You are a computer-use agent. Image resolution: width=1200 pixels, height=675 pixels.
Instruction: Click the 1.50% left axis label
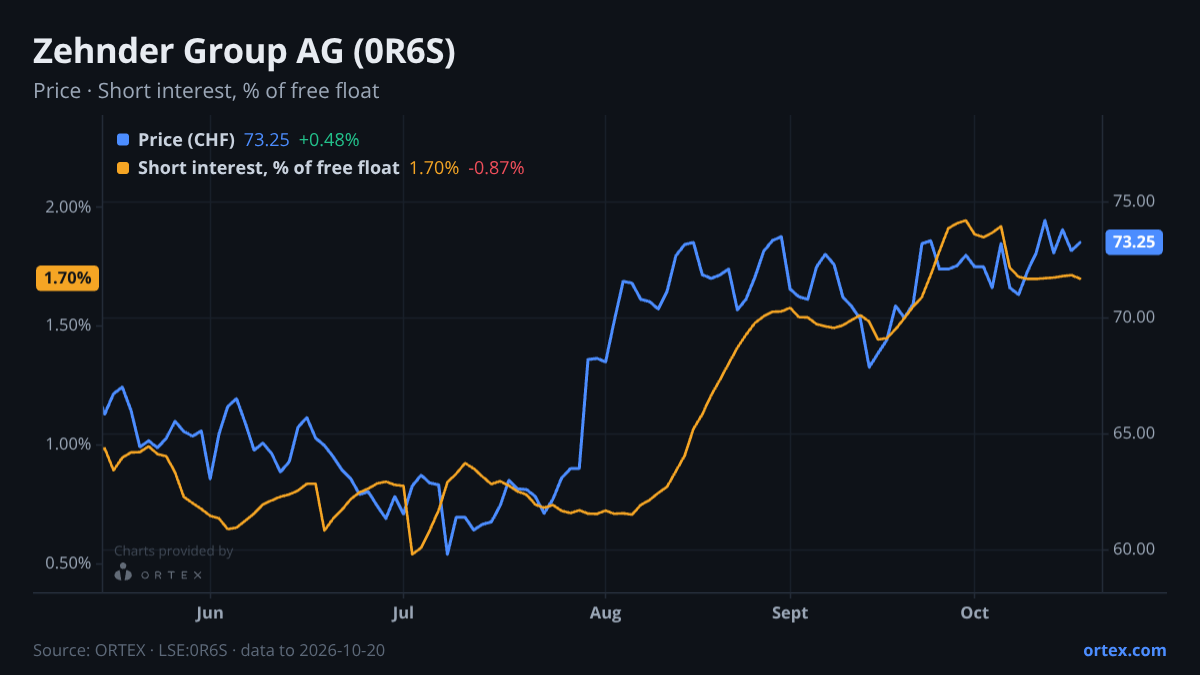tap(70, 326)
